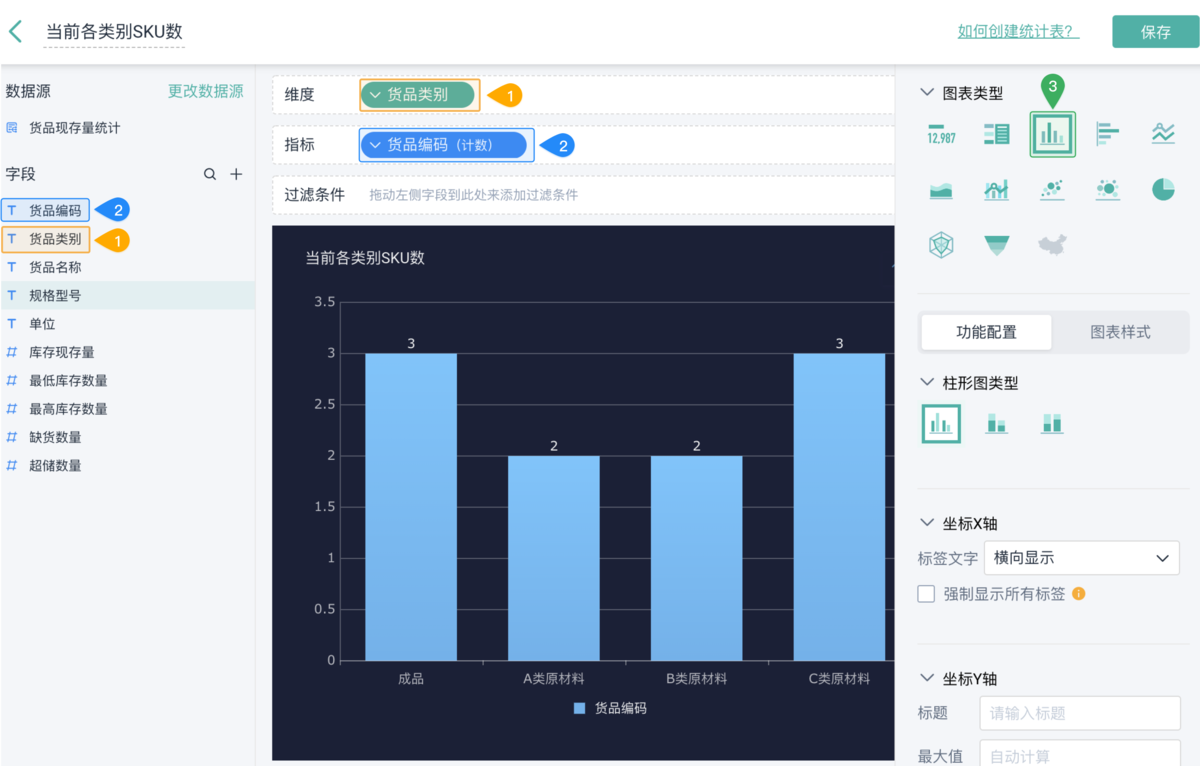Click the 保存 button
Viewport: 1200px width, 766px height.
point(1155,32)
